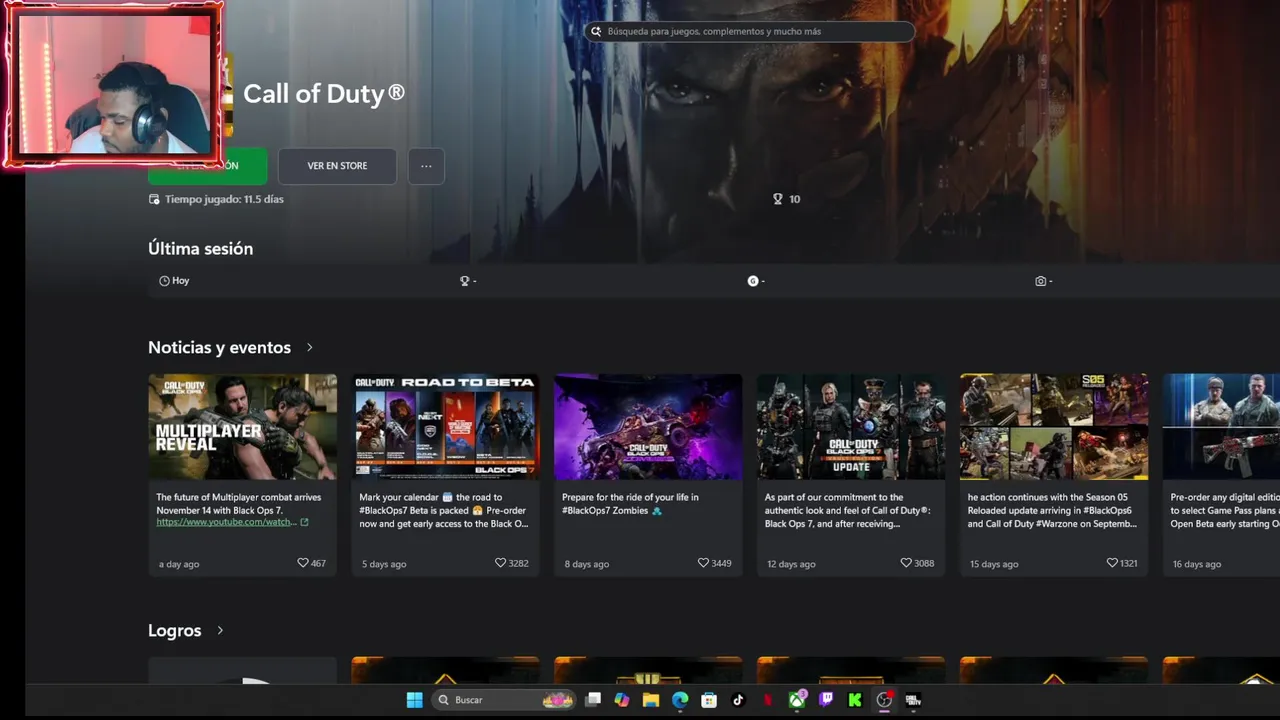
Task: Click heart icon on the 3088 likes post
Action: point(906,563)
